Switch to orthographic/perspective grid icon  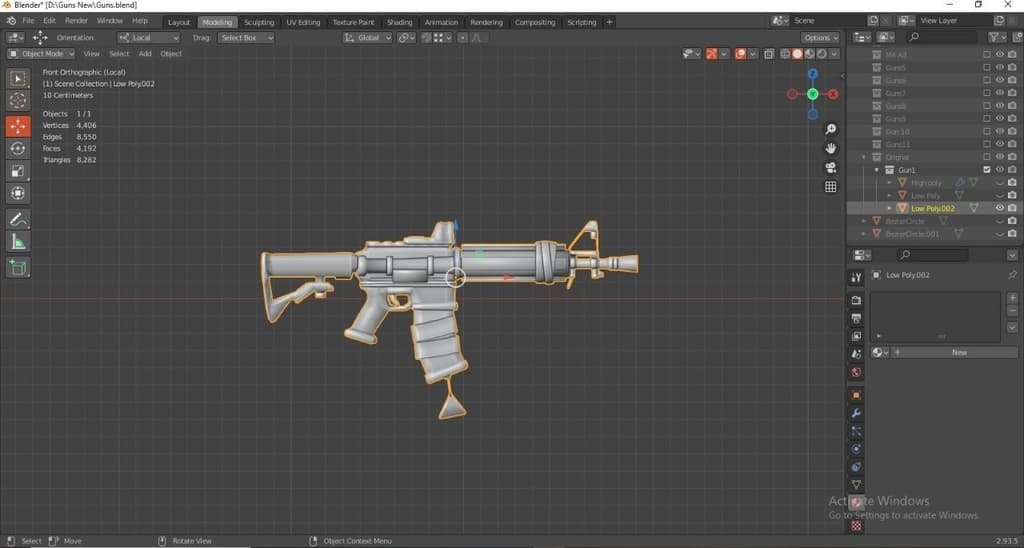point(830,186)
